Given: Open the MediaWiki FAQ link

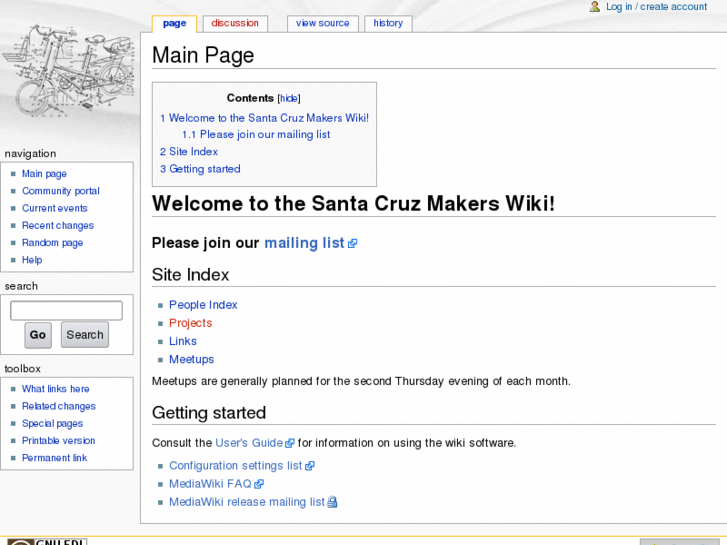Looking at the screenshot, I should [210, 484].
